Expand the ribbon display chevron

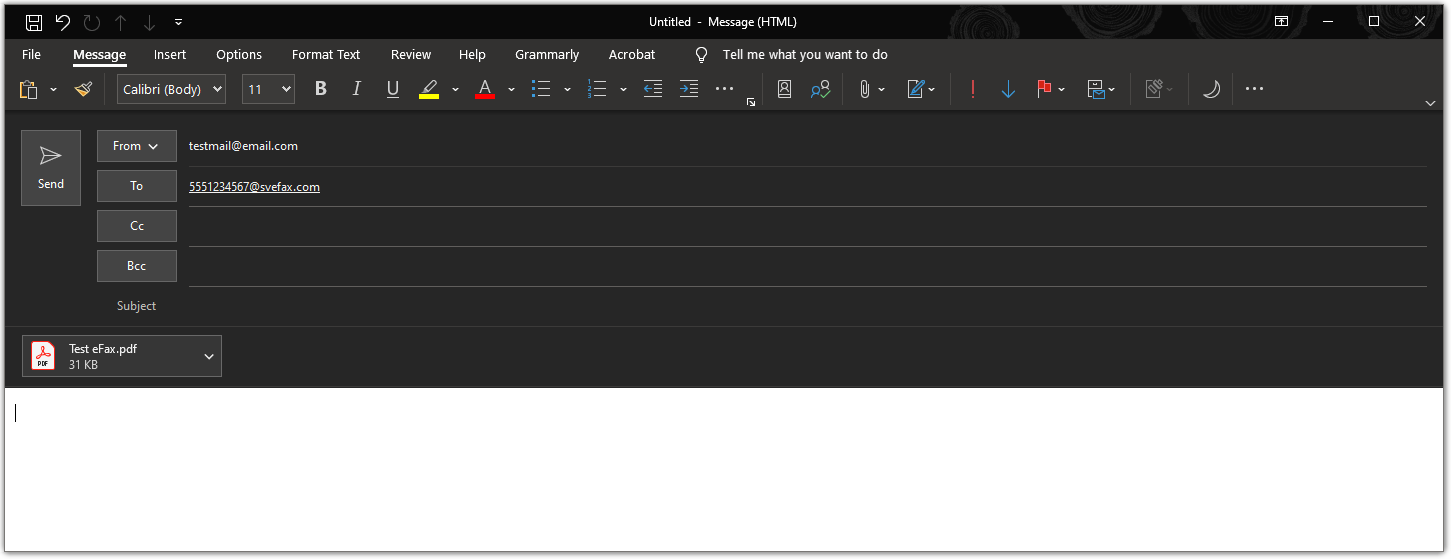click(1430, 102)
